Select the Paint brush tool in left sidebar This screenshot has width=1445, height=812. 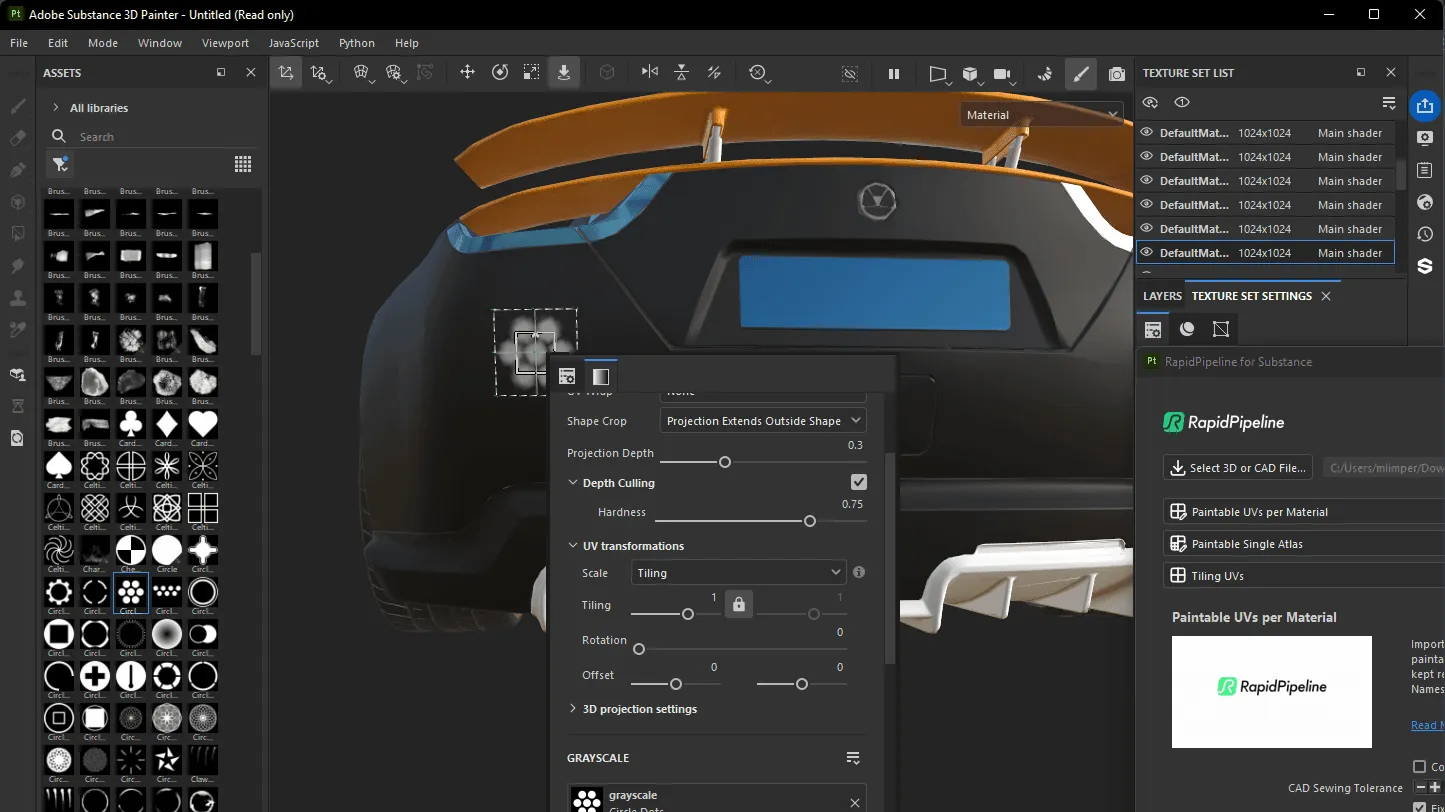17,106
